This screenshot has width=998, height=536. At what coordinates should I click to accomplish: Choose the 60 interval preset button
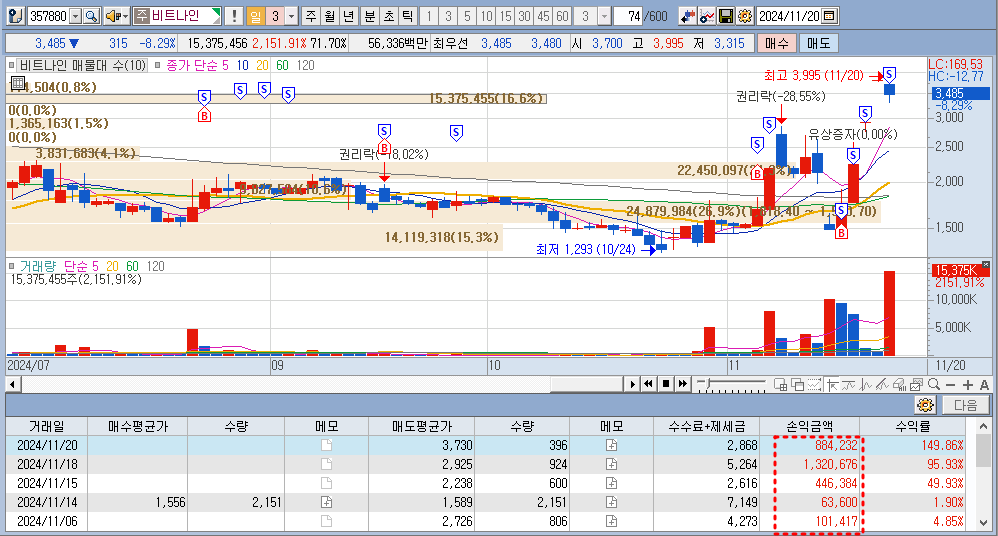[562, 16]
